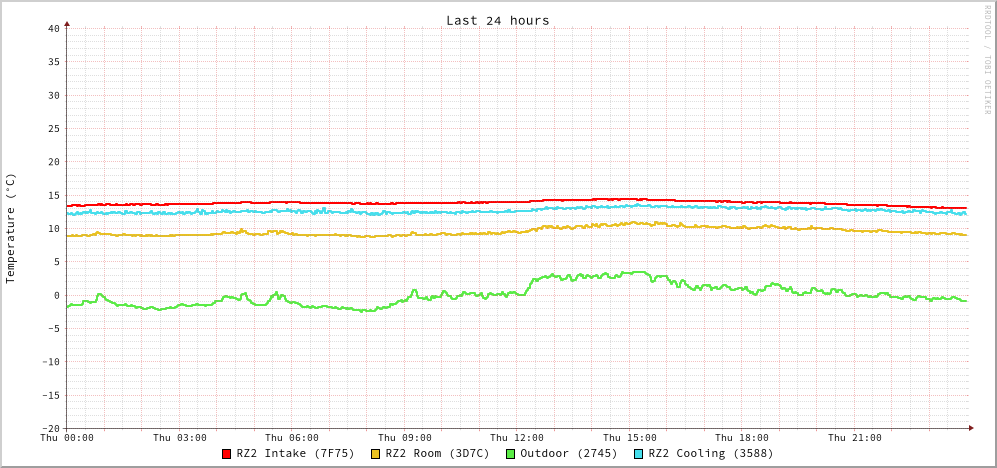Click the Thu 03:00 time axis label
Screen dimensions: 997x468
tap(180, 438)
